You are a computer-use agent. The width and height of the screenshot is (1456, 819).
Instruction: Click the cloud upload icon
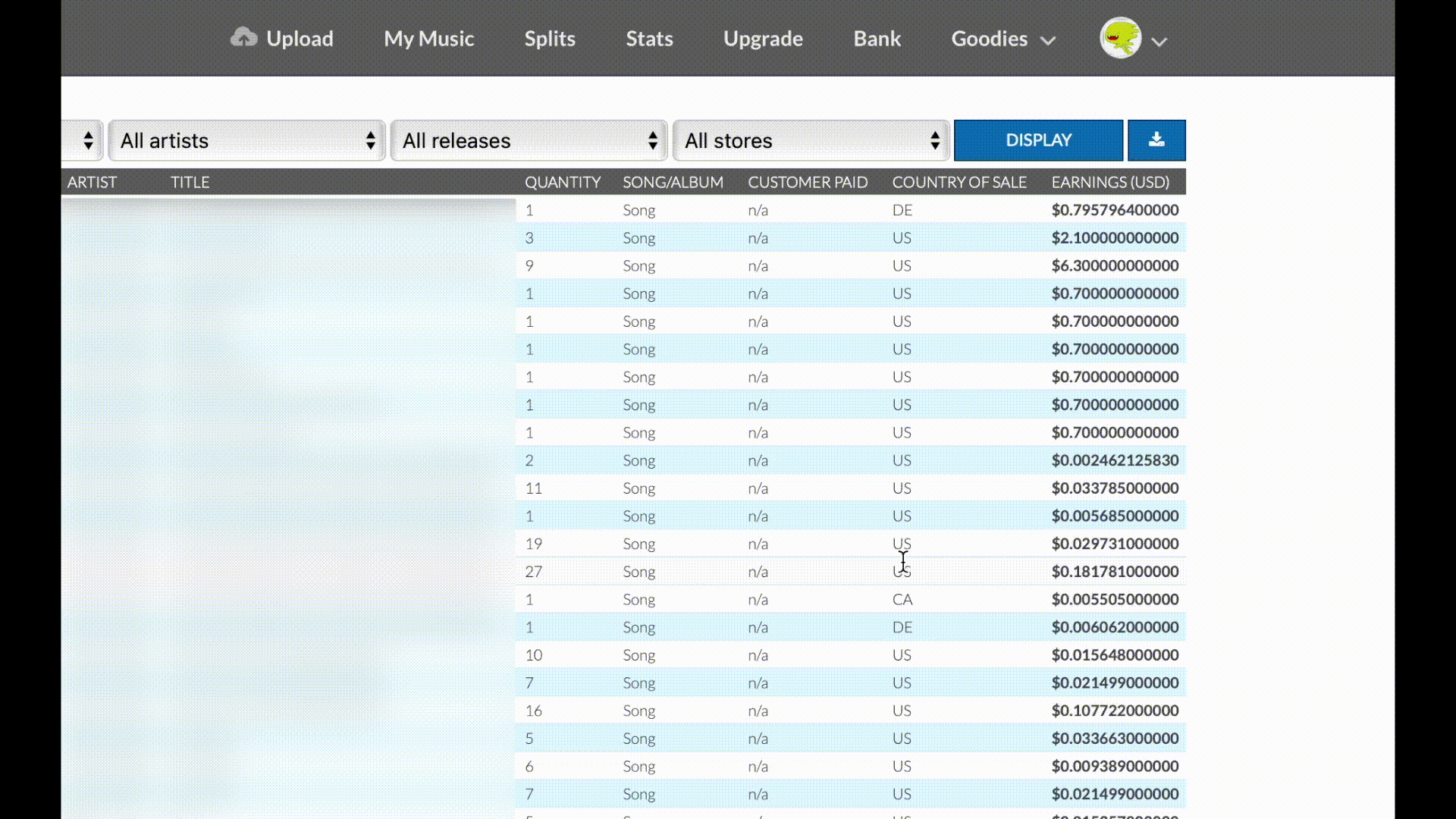(x=243, y=37)
